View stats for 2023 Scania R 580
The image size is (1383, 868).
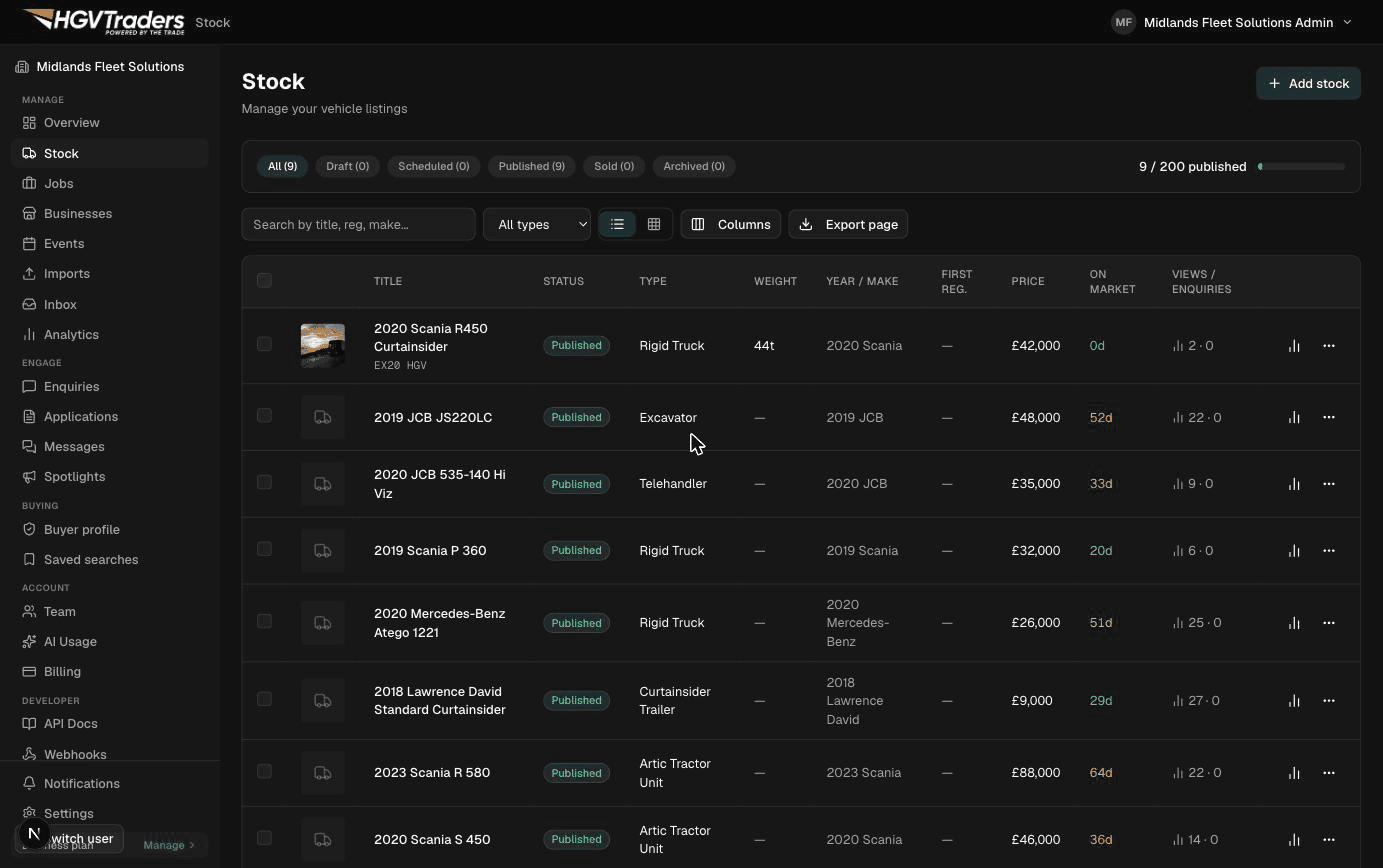click(1294, 772)
